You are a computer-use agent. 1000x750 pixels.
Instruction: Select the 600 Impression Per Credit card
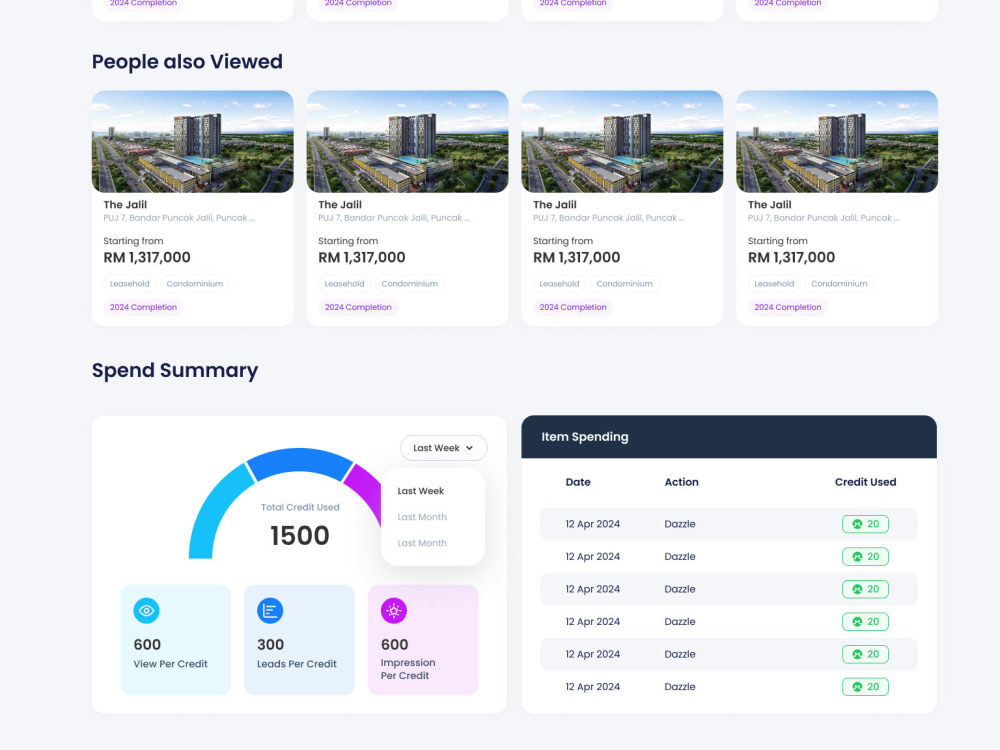tap(423, 640)
